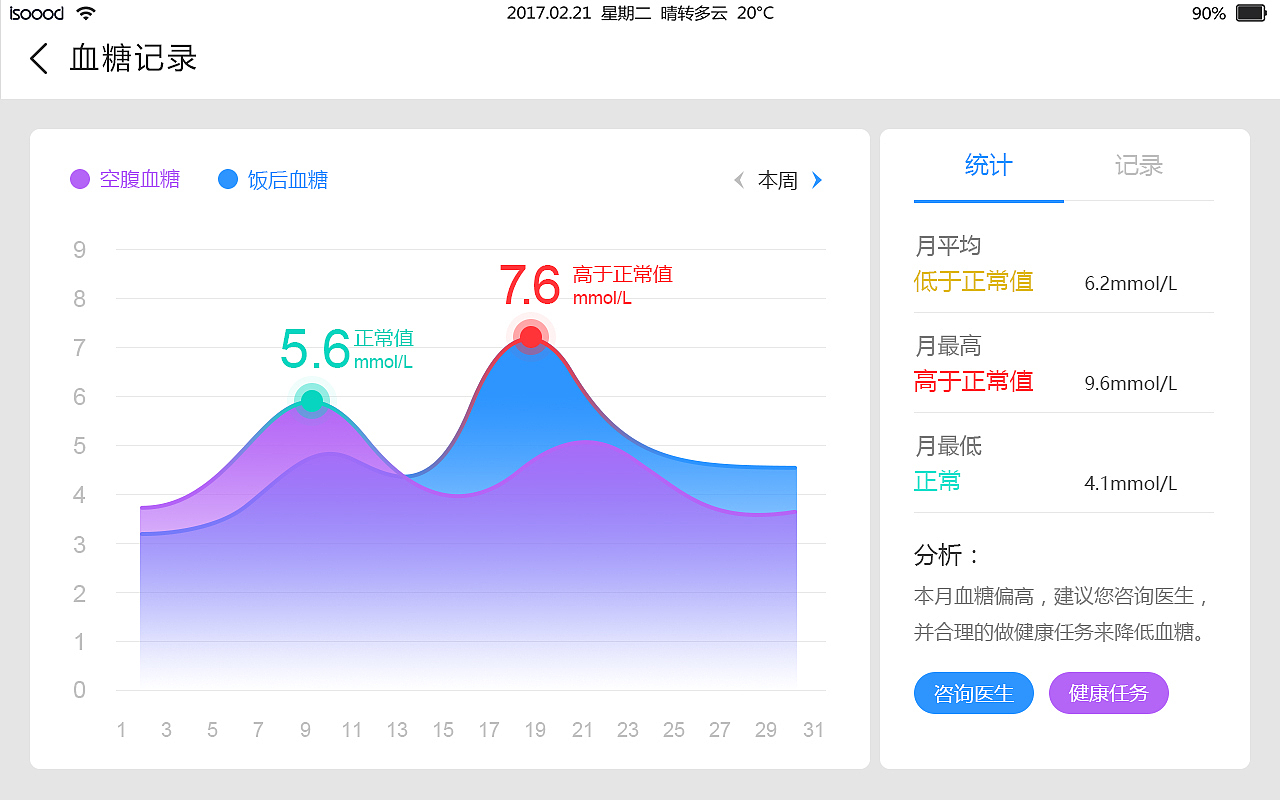Screen dimensions: 1280x800
Task: Select the red 7.6 data point marker
Action: point(529,335)
